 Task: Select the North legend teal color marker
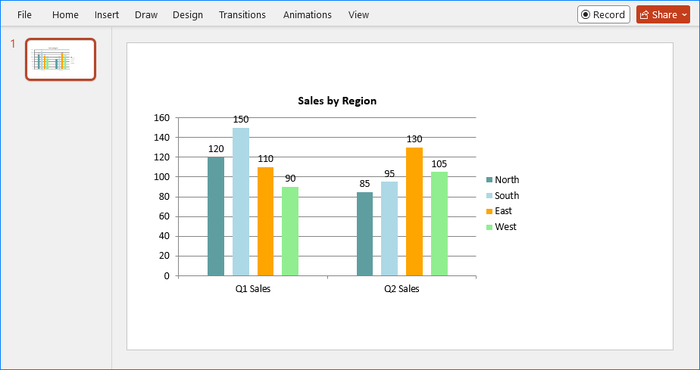[x=489, y=180]
